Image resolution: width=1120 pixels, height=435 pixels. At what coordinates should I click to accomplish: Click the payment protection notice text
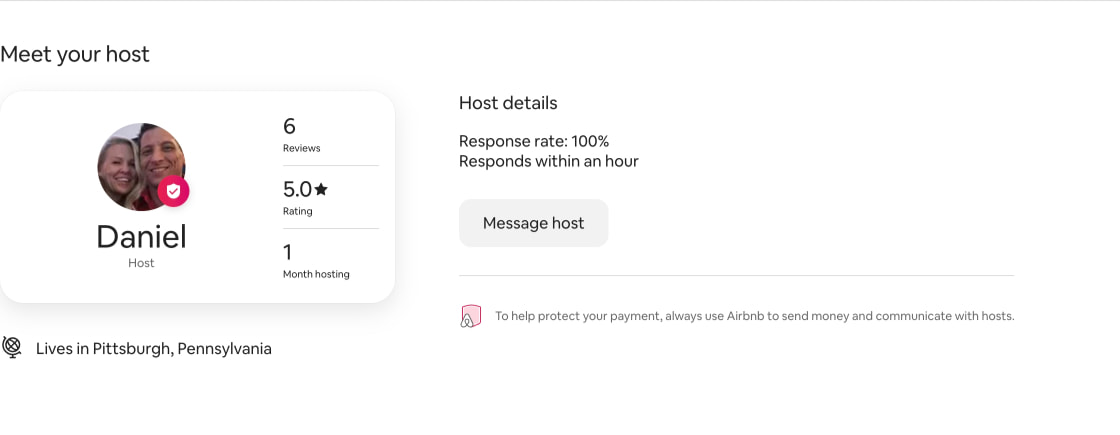click(x=754, y=316)
